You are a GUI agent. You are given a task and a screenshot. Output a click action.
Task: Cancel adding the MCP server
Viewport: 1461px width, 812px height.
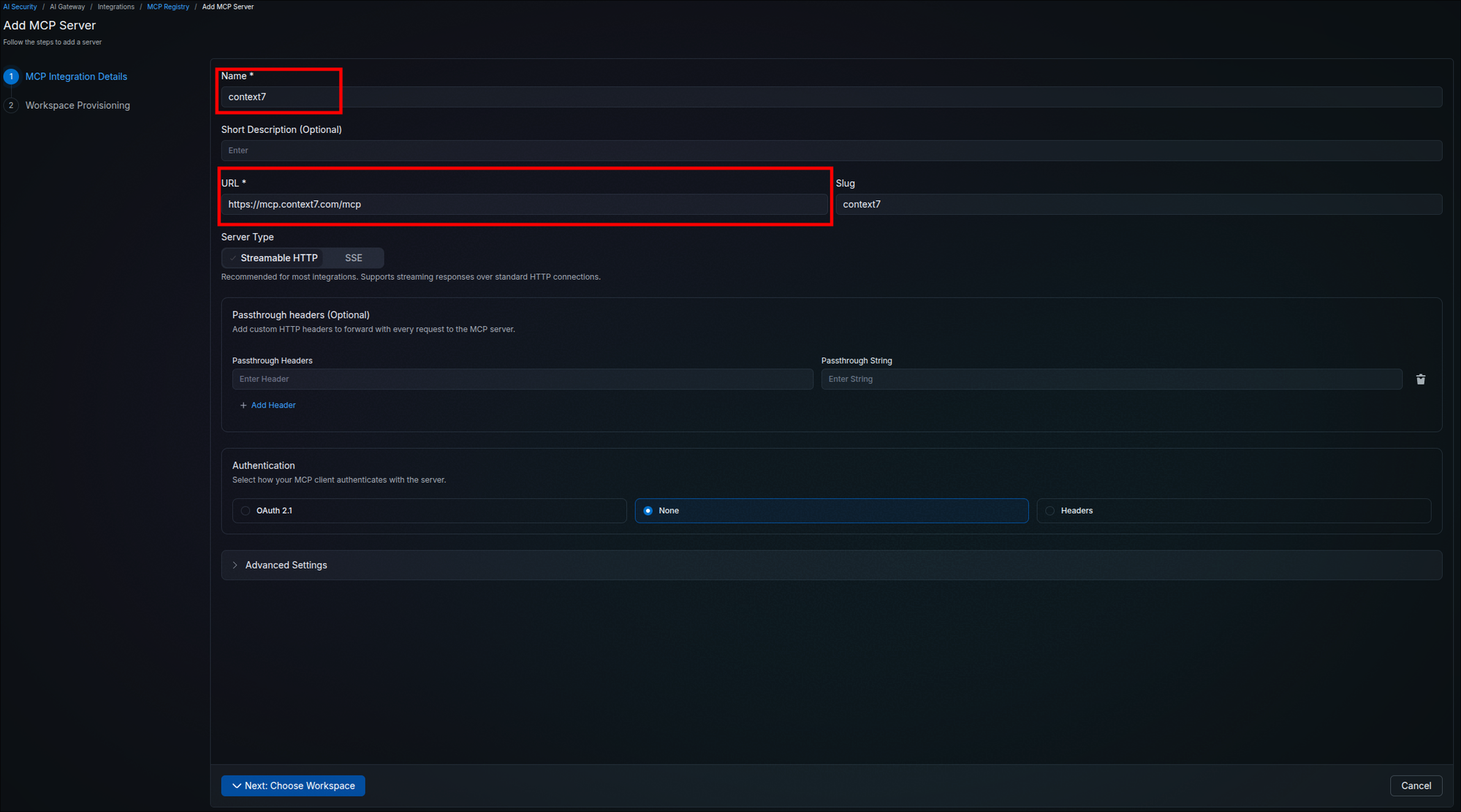(x=1416, y=786)
